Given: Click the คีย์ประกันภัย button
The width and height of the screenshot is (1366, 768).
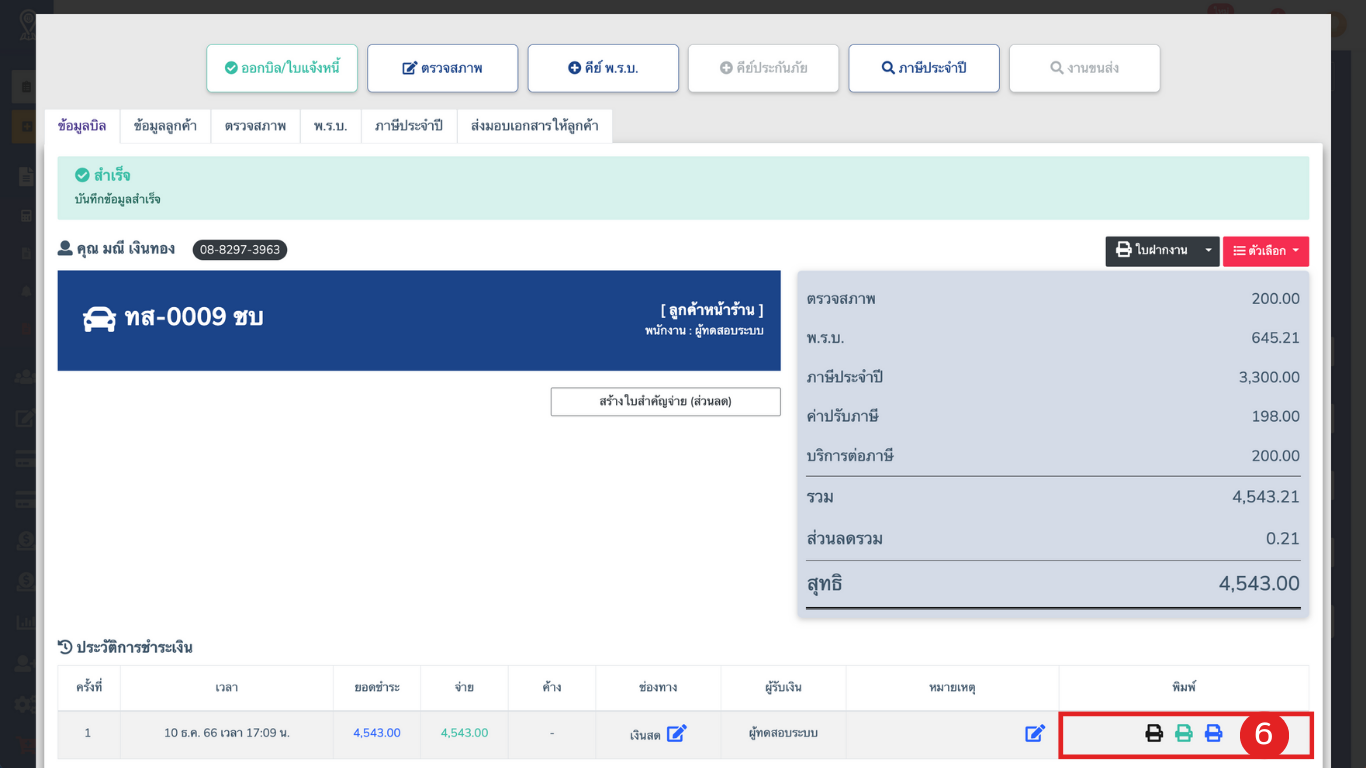Looking at the screenshot, I should coord(764,68).
